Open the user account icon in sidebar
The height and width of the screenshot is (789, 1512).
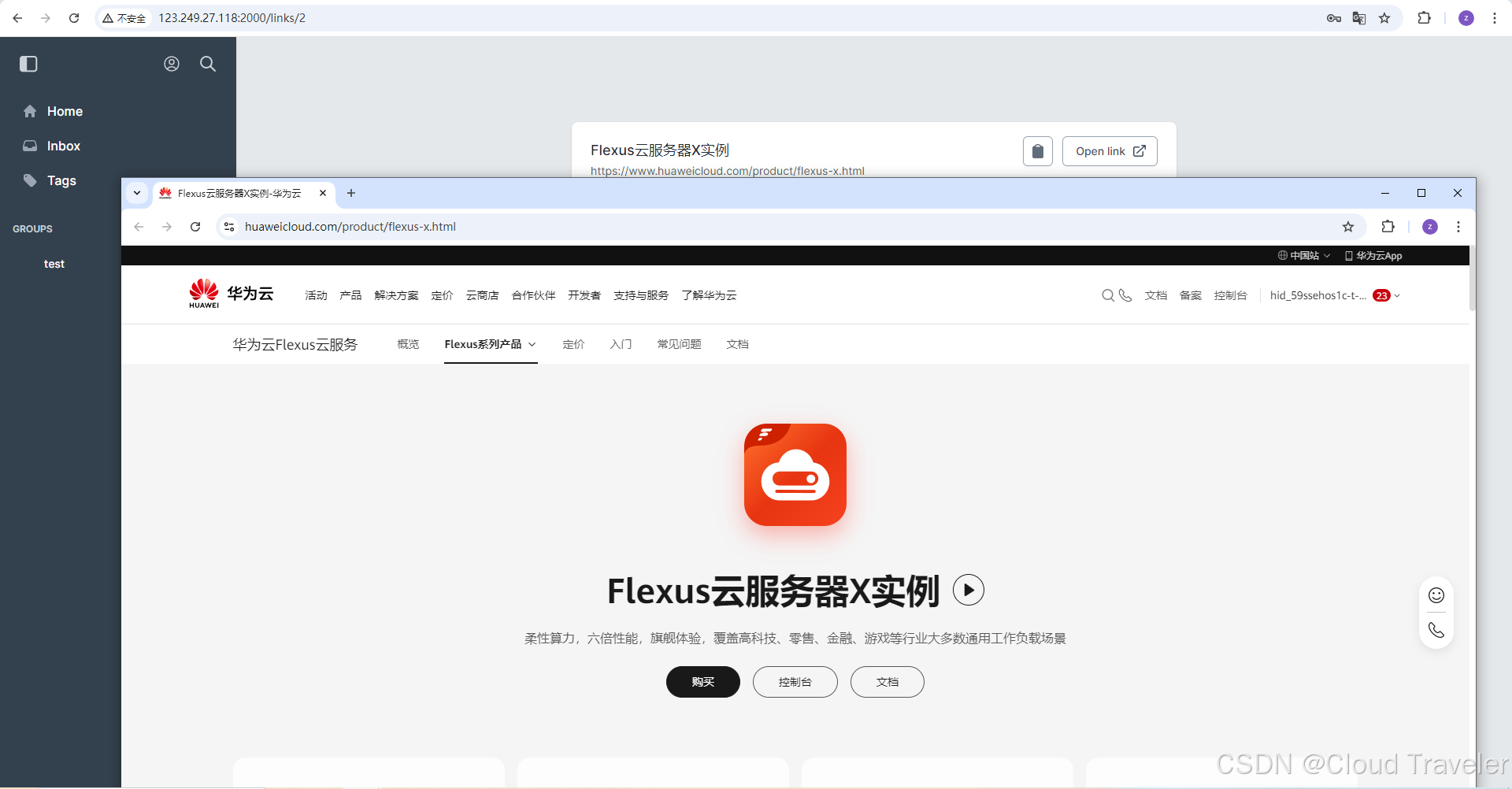(172, 64)
